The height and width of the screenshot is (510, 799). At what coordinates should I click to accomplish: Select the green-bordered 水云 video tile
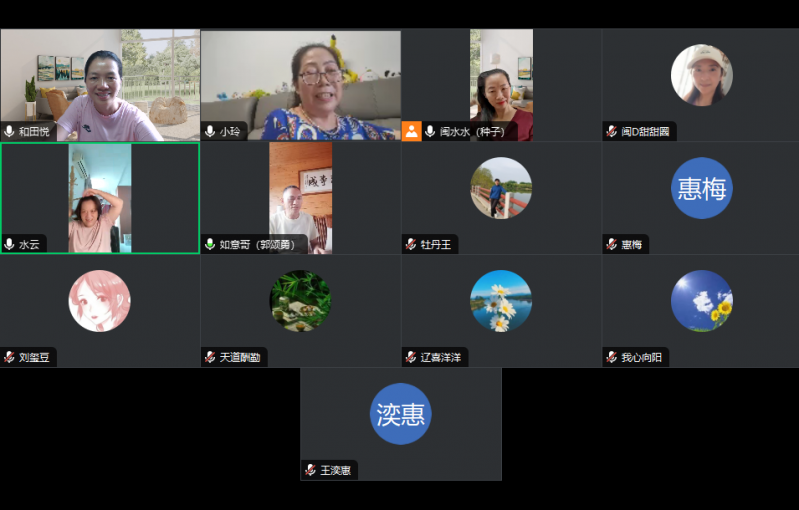coord(100,198)
